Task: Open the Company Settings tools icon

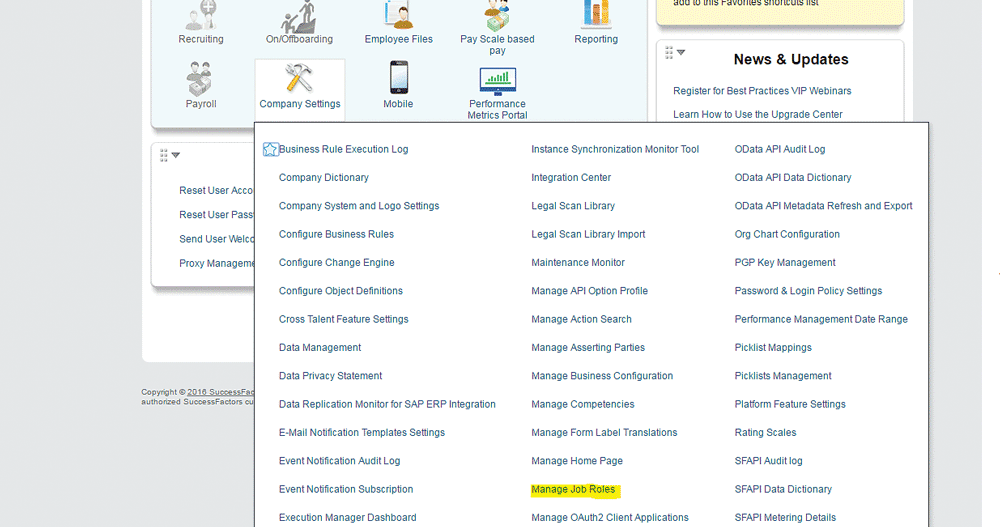Action: pos(299,78)
